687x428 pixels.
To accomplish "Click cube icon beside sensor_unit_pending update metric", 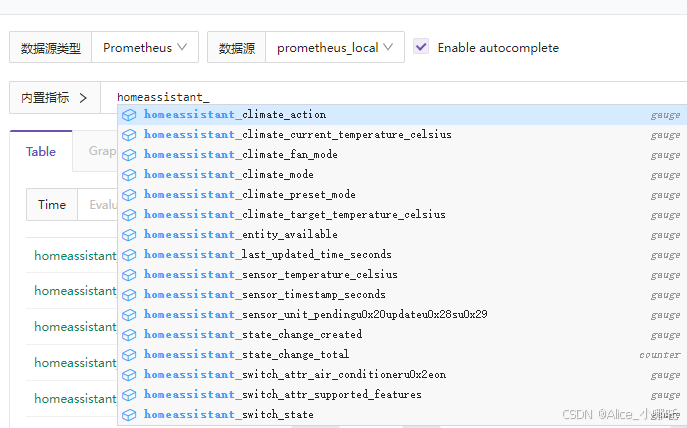I will (x=129, y=315).
